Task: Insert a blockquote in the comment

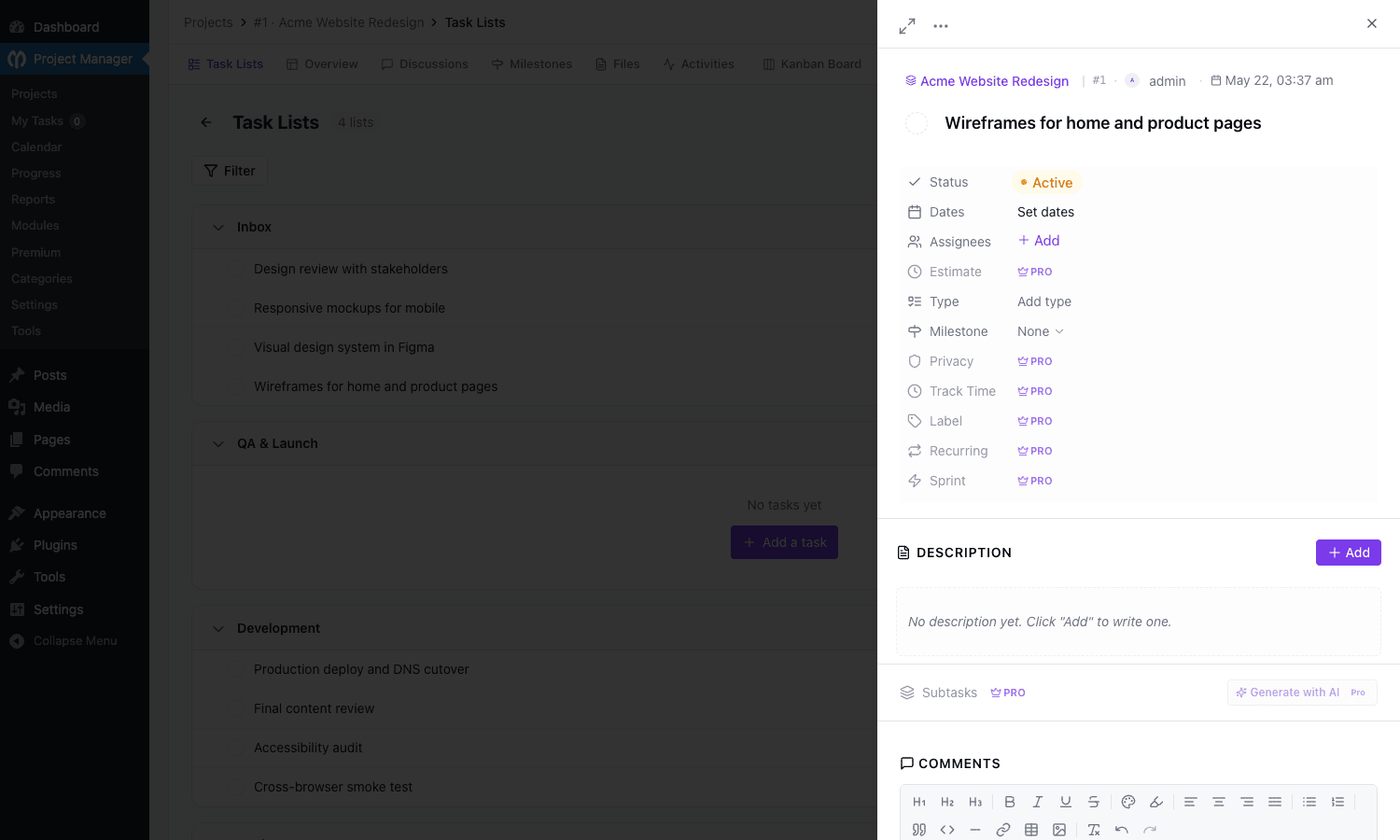Action: [919, 830]
